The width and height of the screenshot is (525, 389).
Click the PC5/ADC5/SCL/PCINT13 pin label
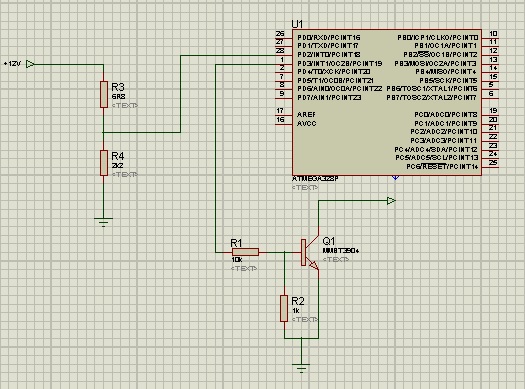click(x=437, y=158)
